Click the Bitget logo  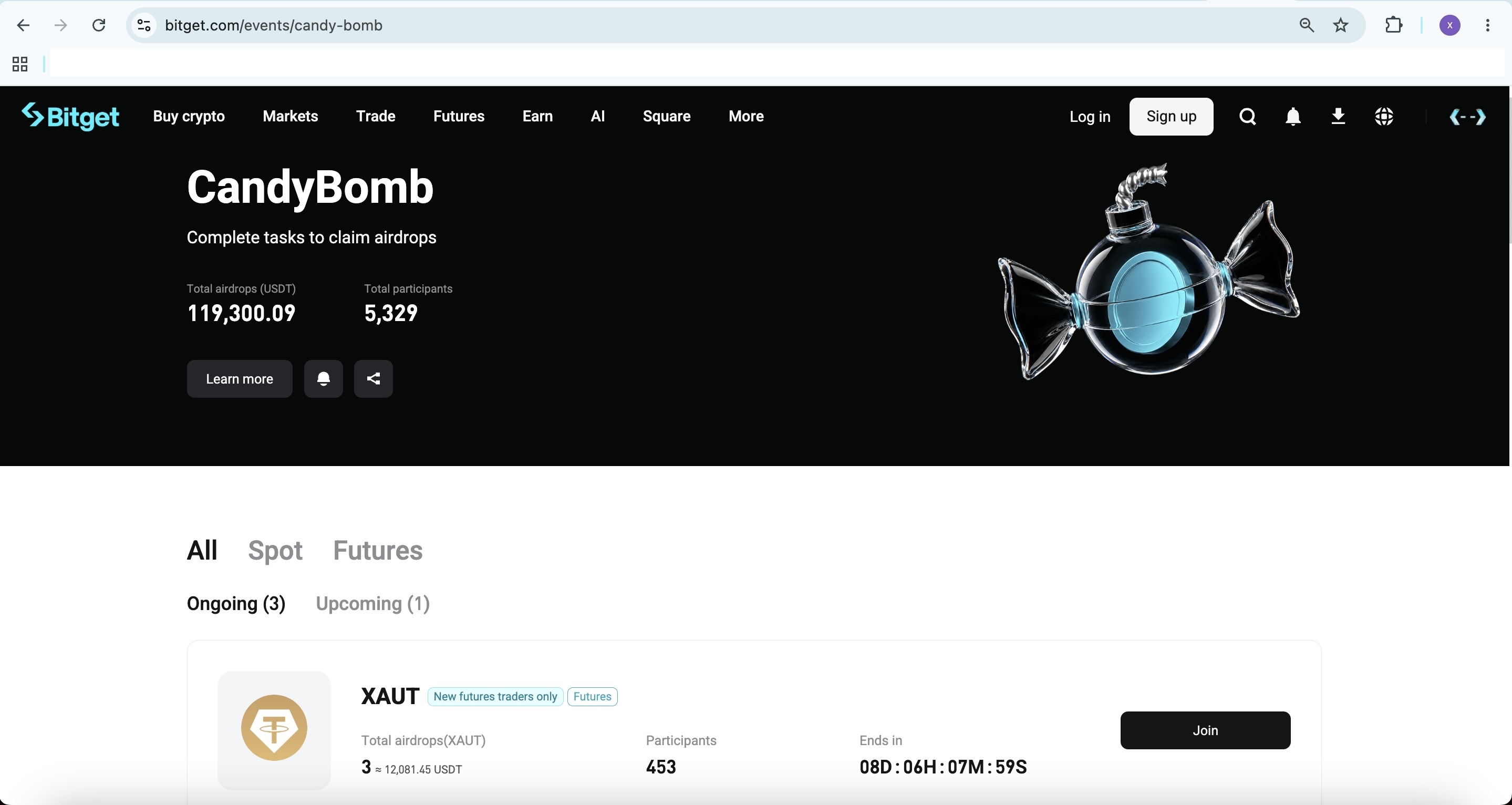coord(70,116)
